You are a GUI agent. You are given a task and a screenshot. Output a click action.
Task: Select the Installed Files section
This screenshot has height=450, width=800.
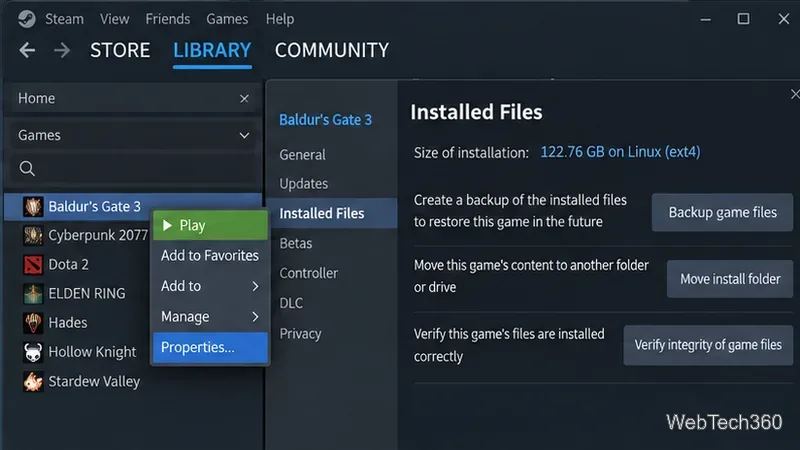pyautogui.click(x=332, y=213)
